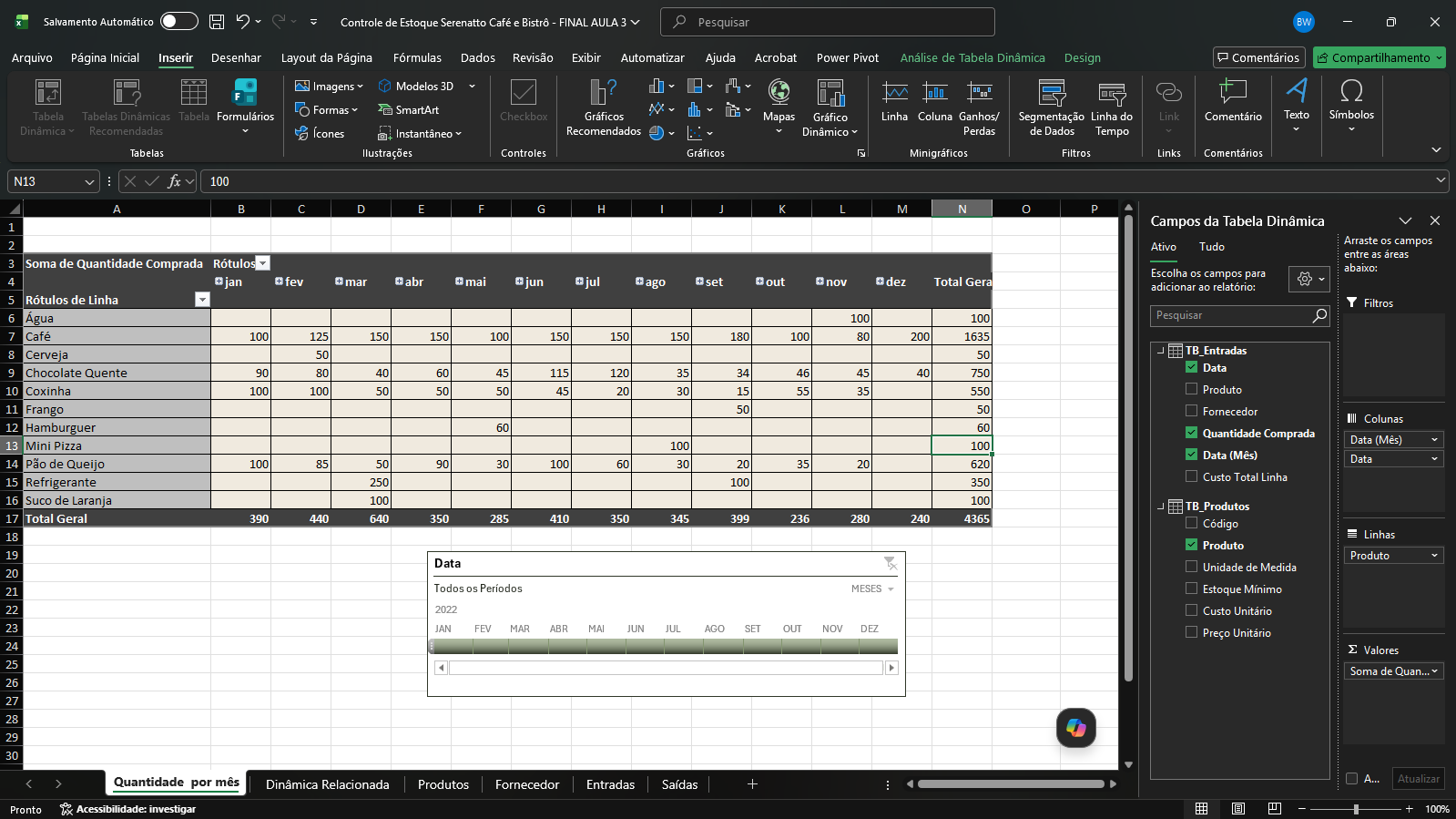Open the Ícones gallery
The image size is (1456, 819).
[320, 134]
